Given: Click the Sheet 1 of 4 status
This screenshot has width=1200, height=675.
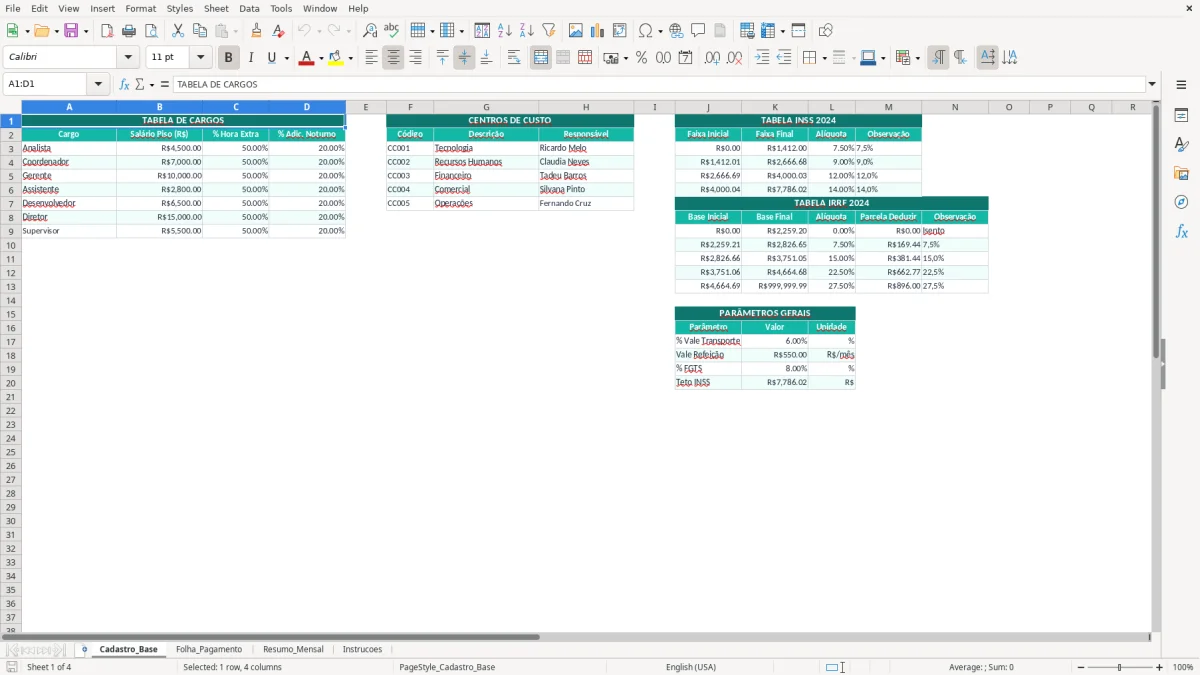Looking at the screenshot, I should pos(49,667).
